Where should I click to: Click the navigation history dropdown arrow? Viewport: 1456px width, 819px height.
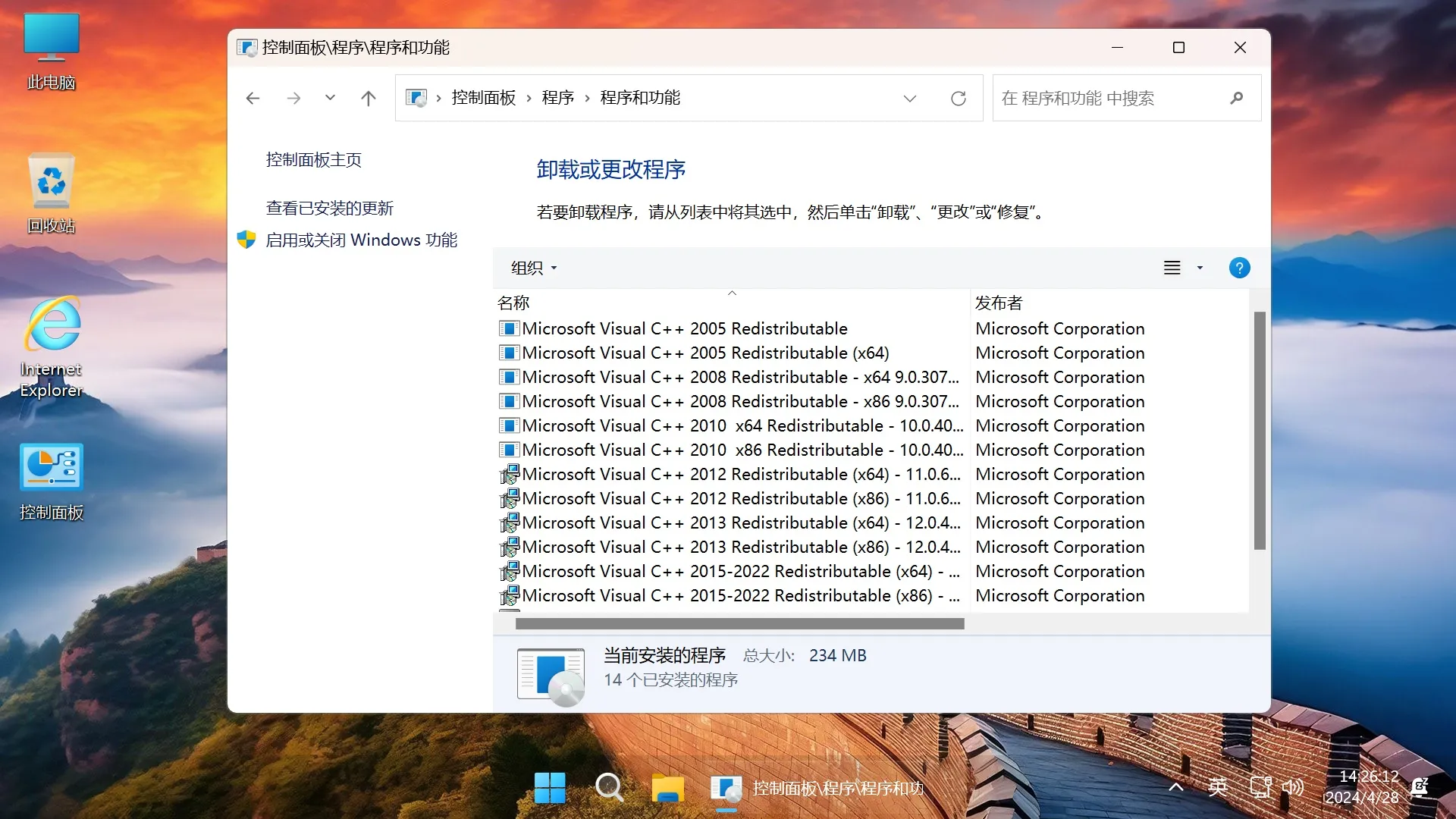[330, 97]
